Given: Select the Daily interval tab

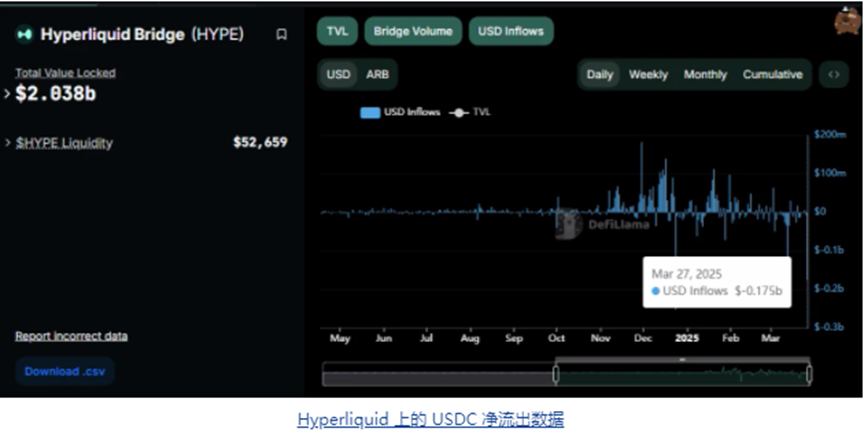Looking at the screenshot, I should 600,74.
